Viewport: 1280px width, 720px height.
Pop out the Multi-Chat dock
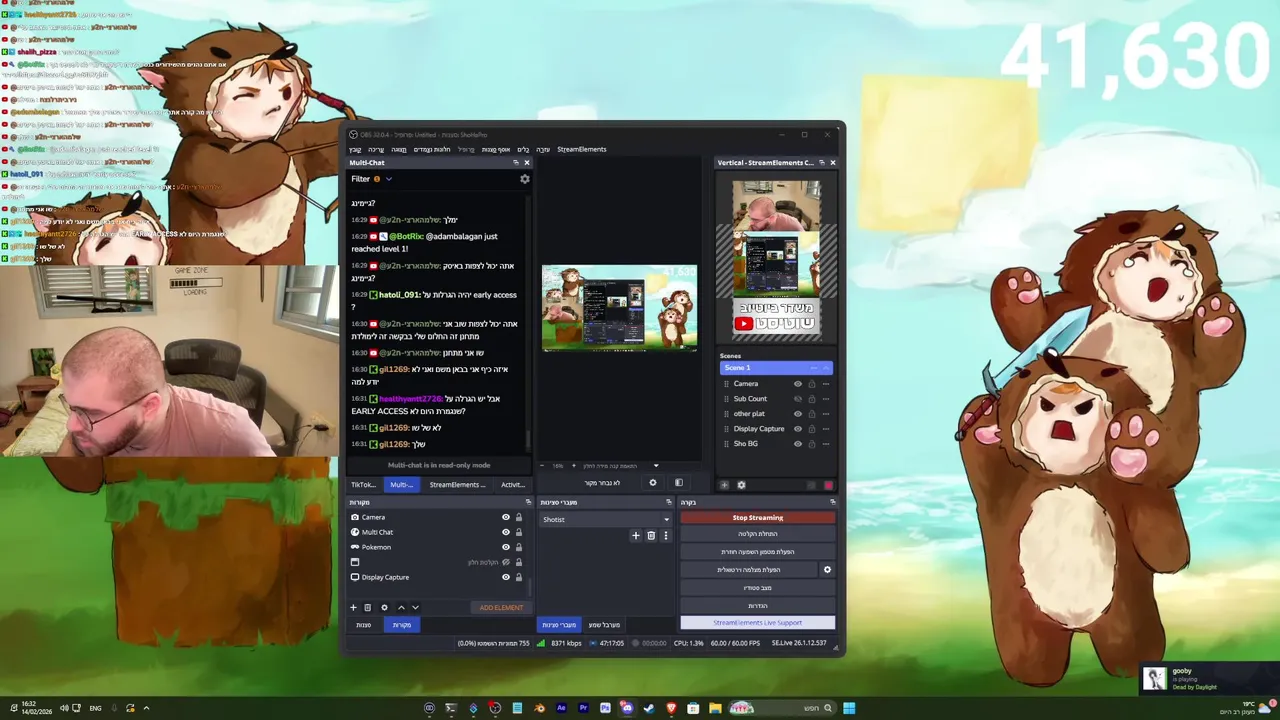[x=516, y=163]
